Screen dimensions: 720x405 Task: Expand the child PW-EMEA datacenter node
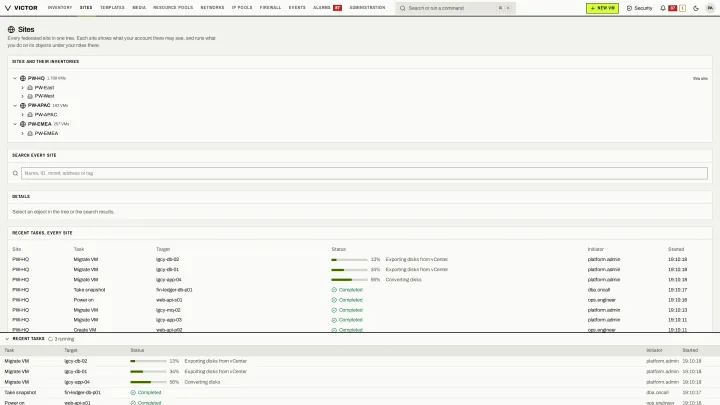pos(22,134)
